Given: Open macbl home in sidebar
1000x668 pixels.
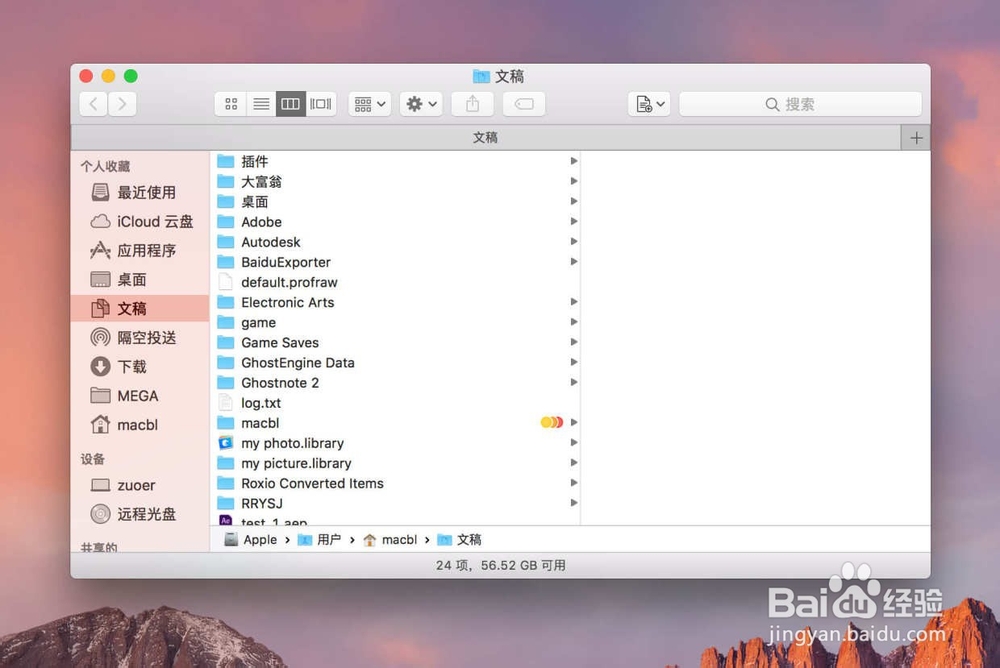Looking at the screenshot, I should (x=140, y=424).
